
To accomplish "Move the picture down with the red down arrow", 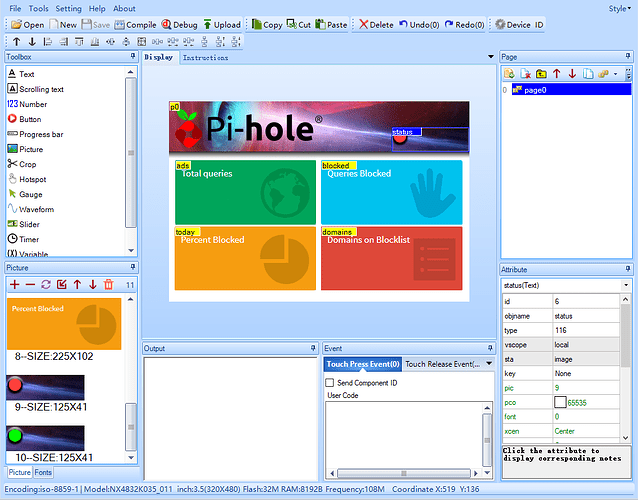I will click(93, 284).
